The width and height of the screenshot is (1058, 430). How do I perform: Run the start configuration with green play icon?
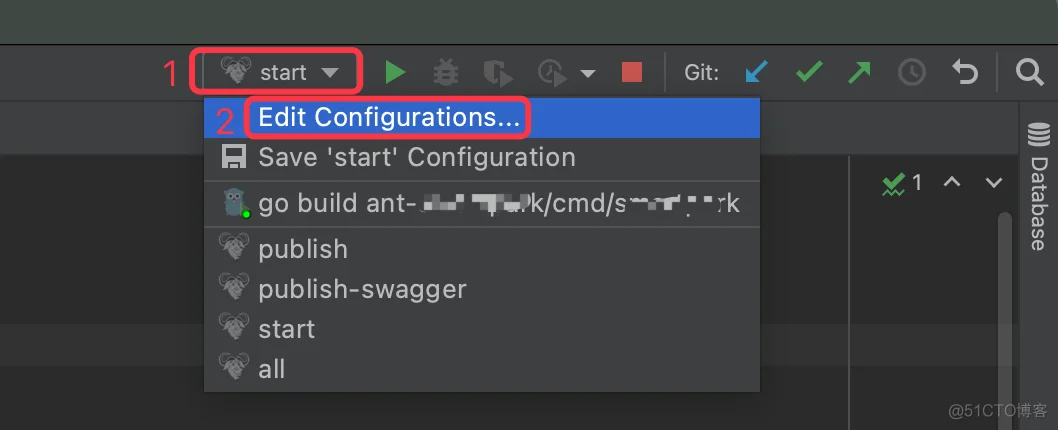coord(395,72)
